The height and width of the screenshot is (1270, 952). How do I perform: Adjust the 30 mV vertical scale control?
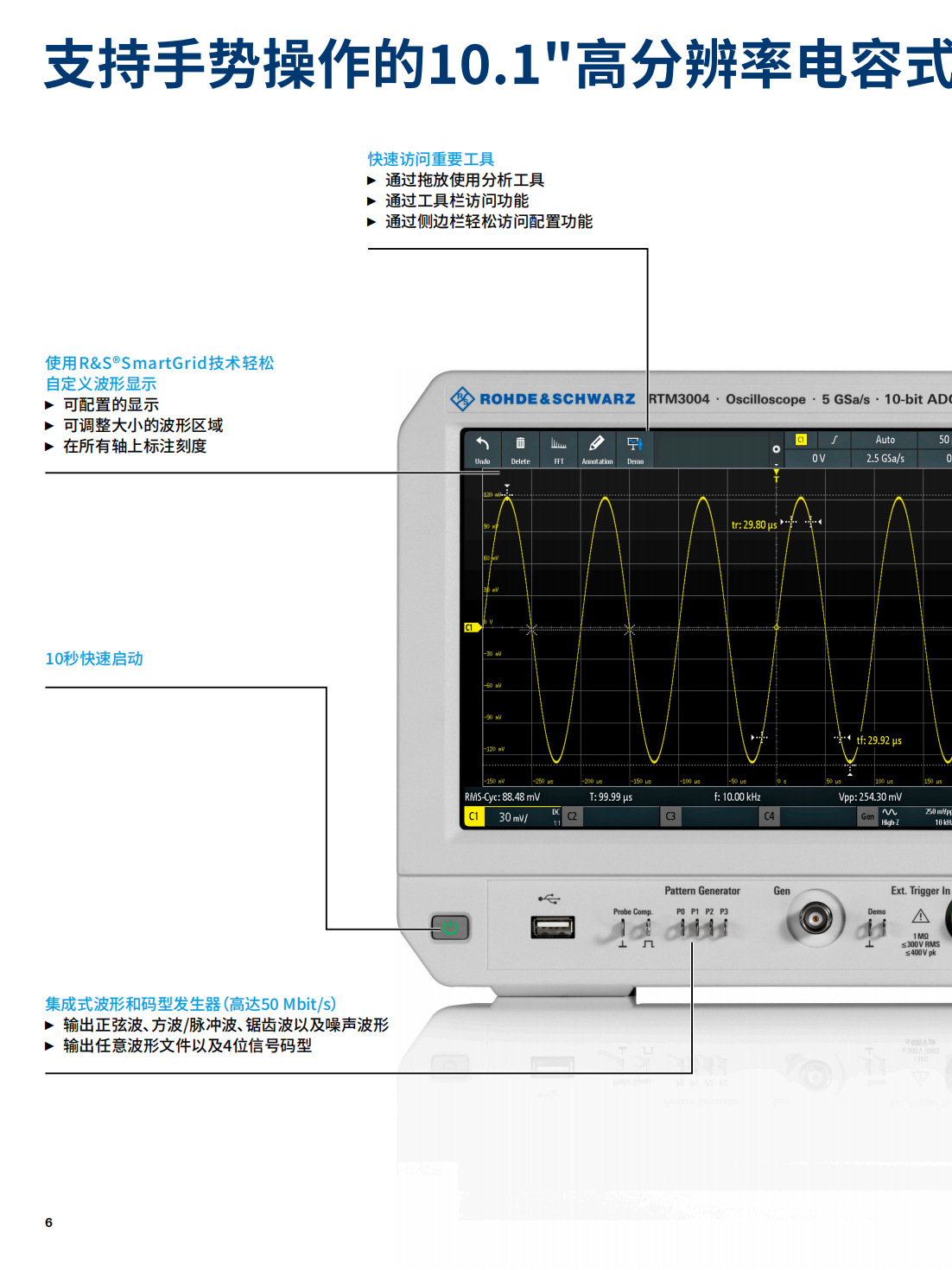(x=512, y=815)
